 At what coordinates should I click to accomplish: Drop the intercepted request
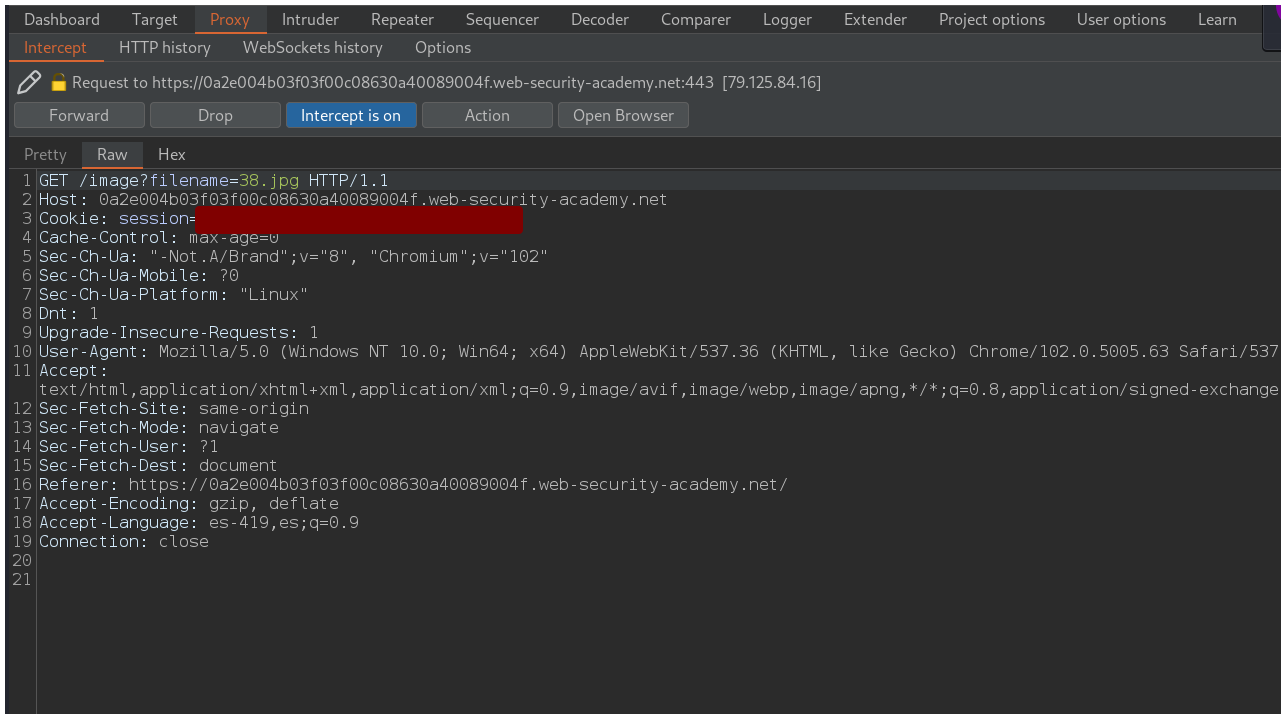pos(215,115)
